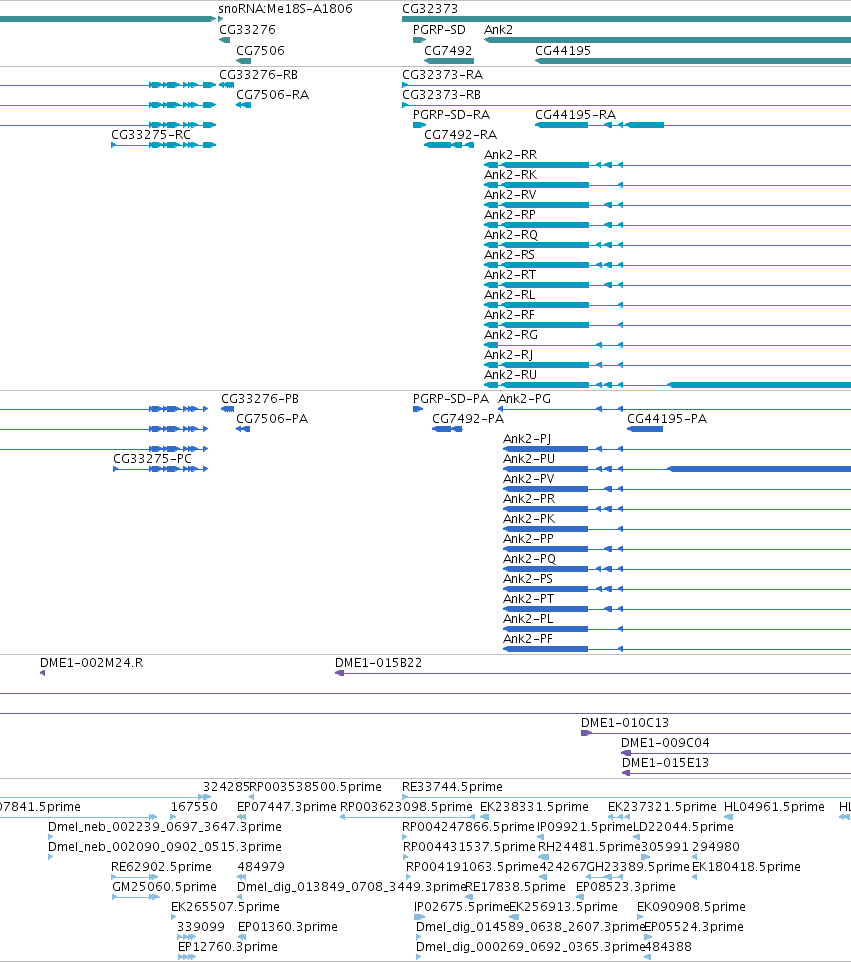
Task: Select EST EK180418.5prime
Action: coord(746,867)
